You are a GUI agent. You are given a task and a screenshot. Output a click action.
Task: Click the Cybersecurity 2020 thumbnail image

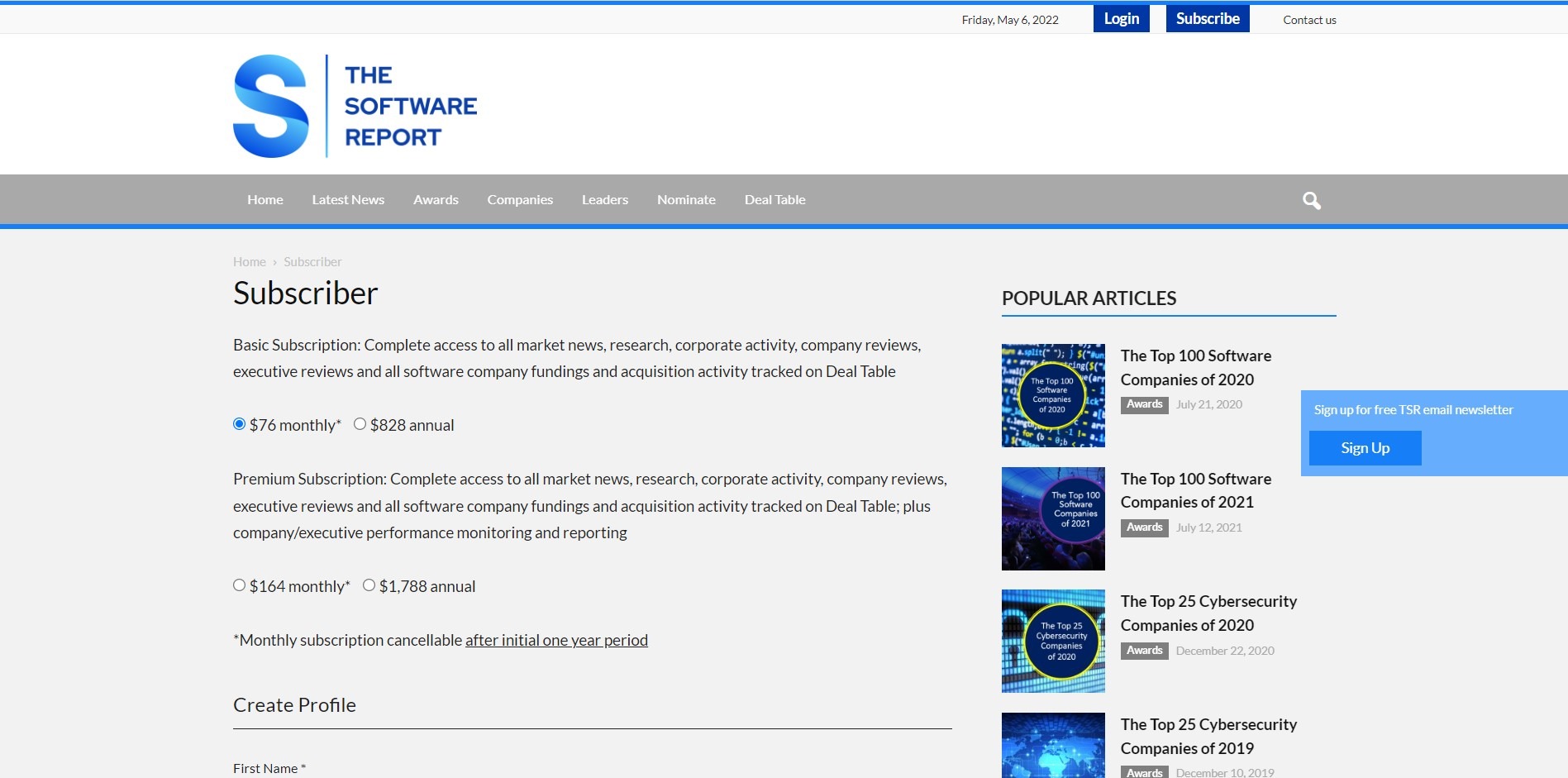[1053, 641]
